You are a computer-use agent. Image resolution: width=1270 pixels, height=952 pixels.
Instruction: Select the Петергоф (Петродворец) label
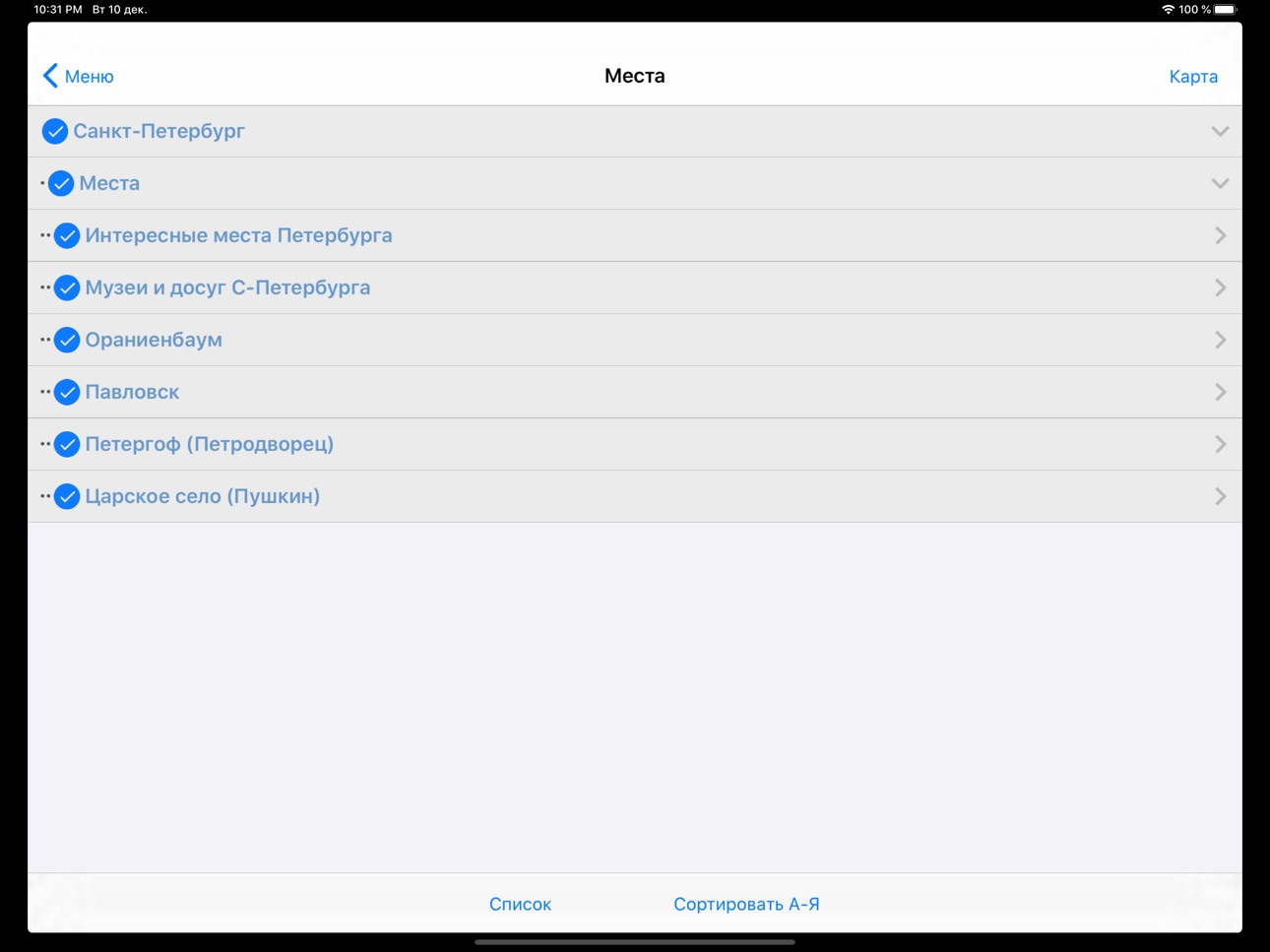pyautogui.click(x=209, y=444)
